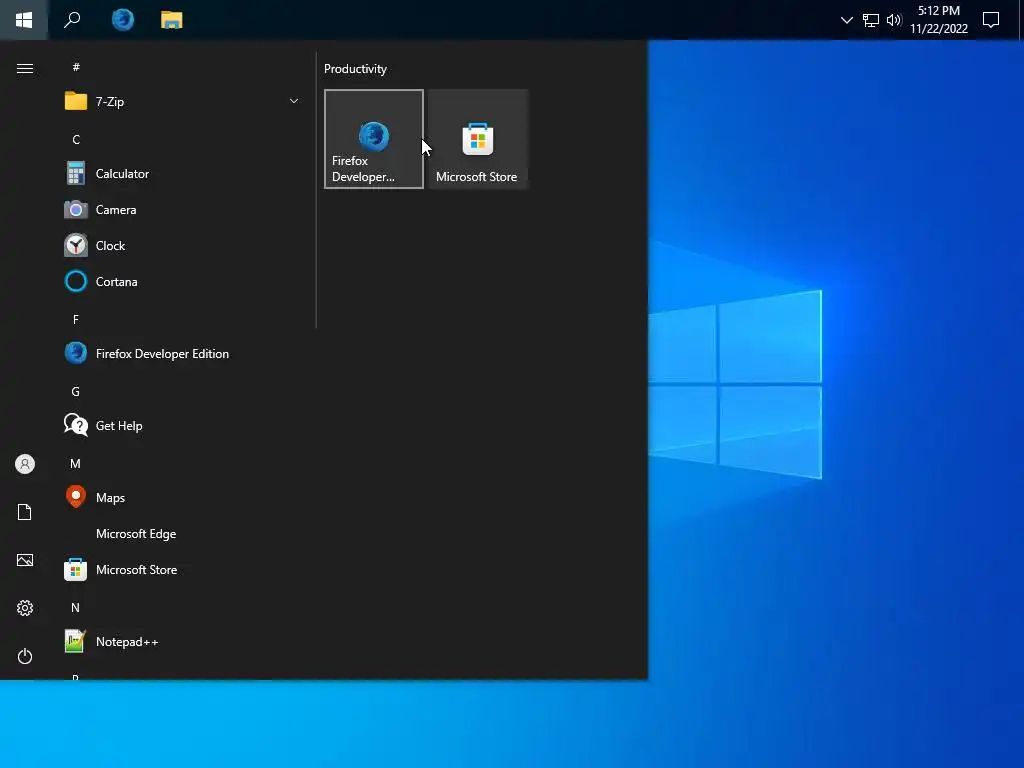Open Microsoft Edge from the app list
The image size is (1024, 768).
tap(182, 534)
